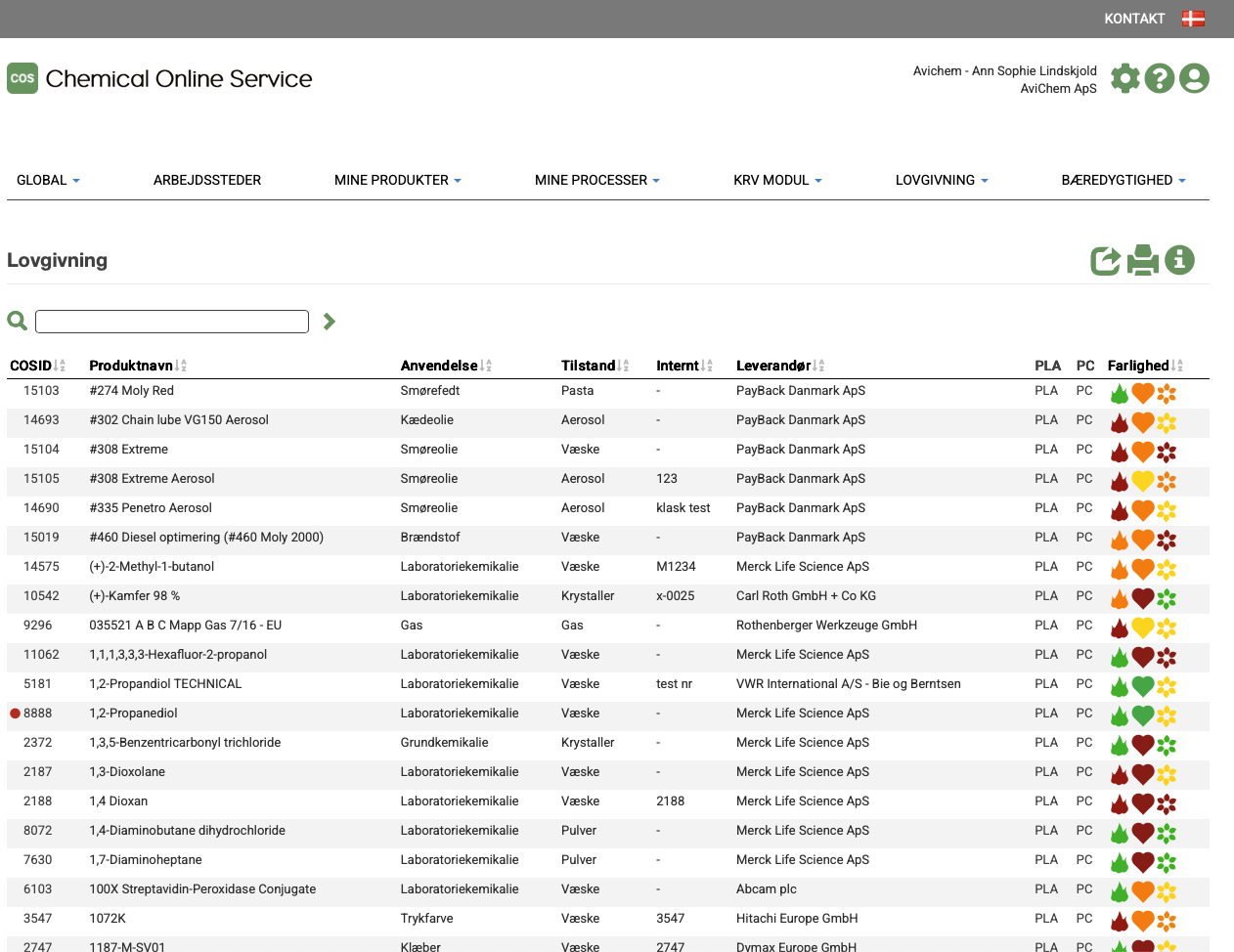The width and height of the screenshot is (1234, 952).
Task: Click the help question mark icon
Action: click(x=1160, y=78)
